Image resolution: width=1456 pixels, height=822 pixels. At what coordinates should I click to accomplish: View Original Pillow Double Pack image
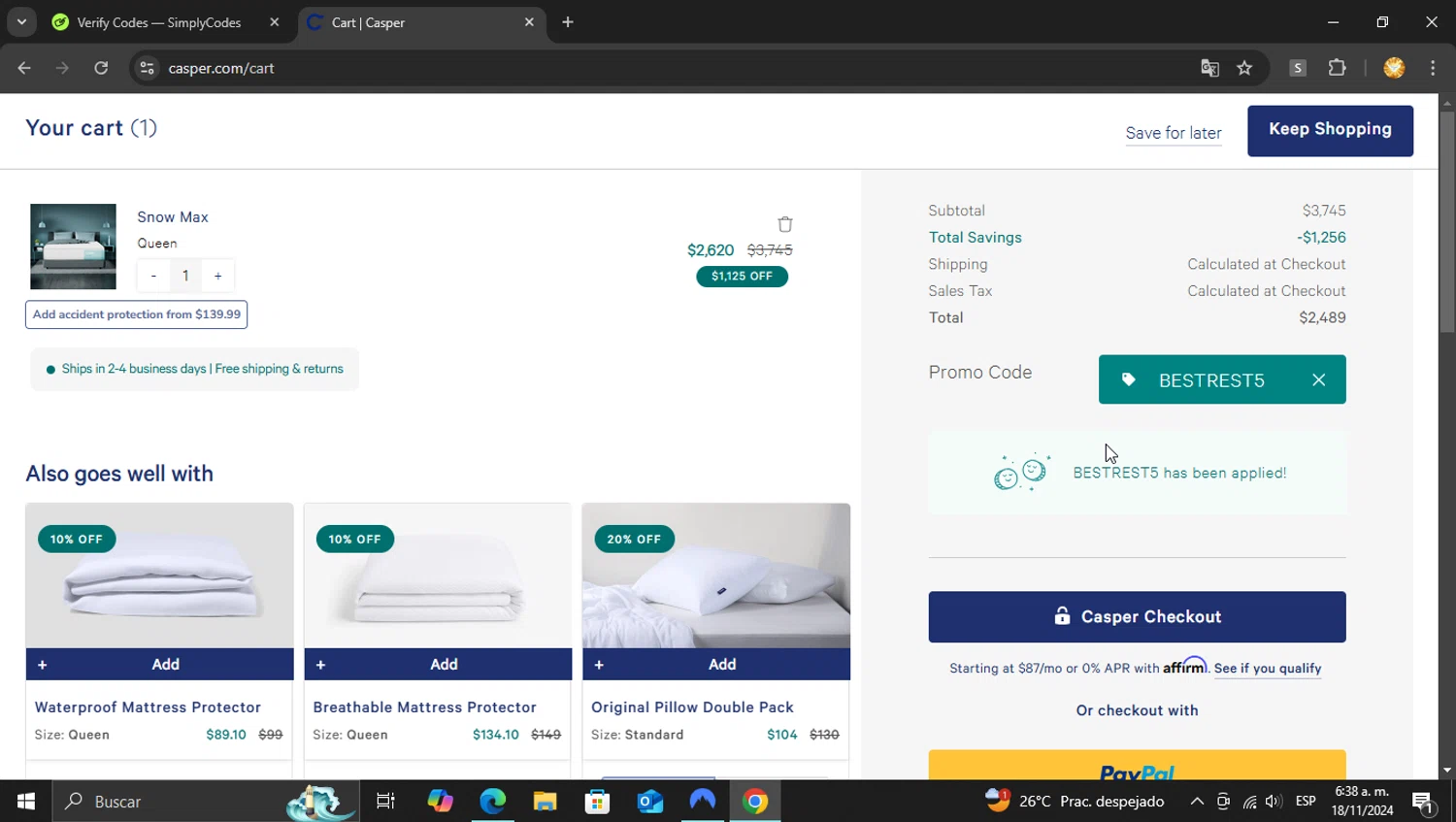(x=716, y=575)
